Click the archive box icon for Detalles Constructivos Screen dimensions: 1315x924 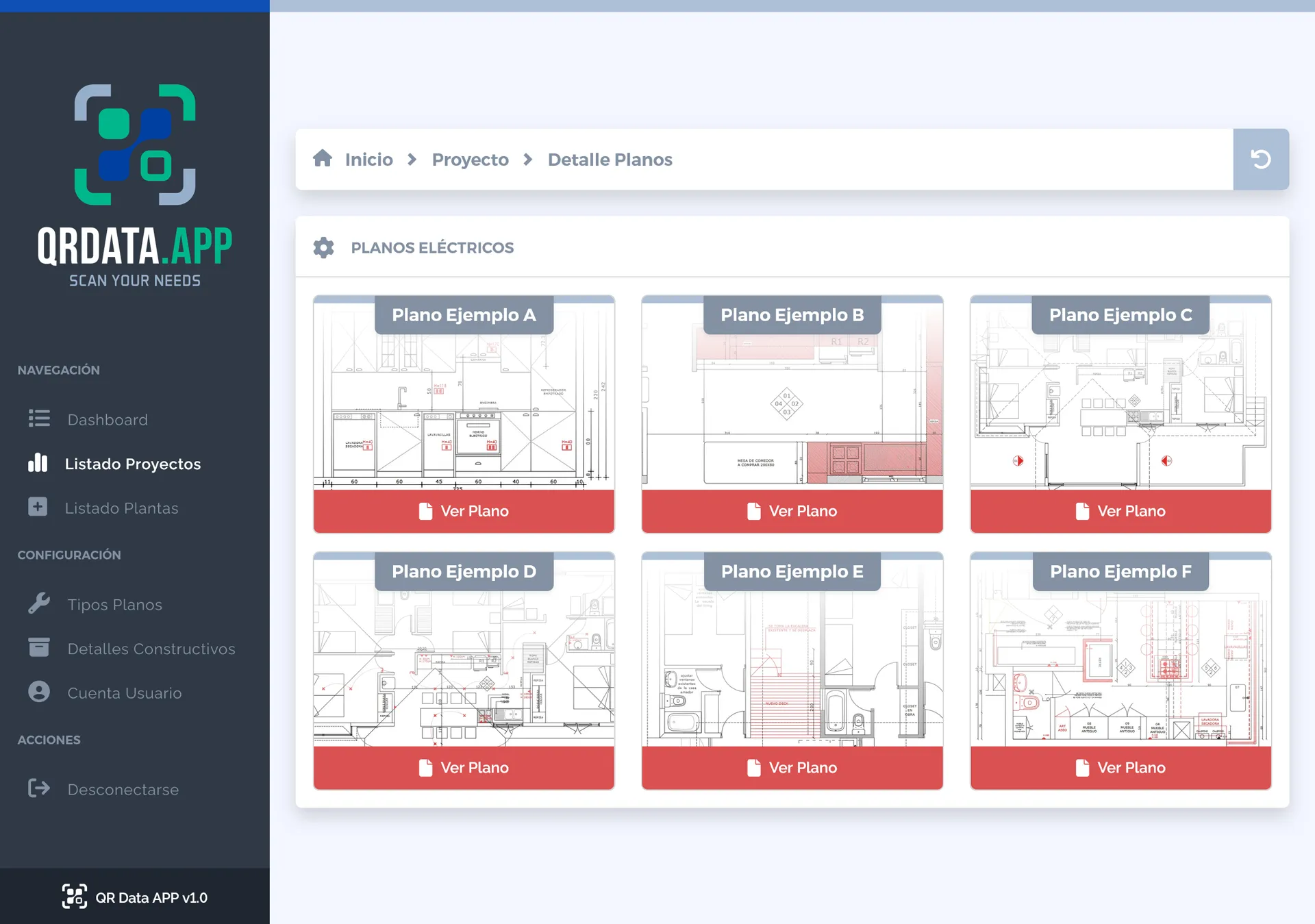[x=39, y=647]
